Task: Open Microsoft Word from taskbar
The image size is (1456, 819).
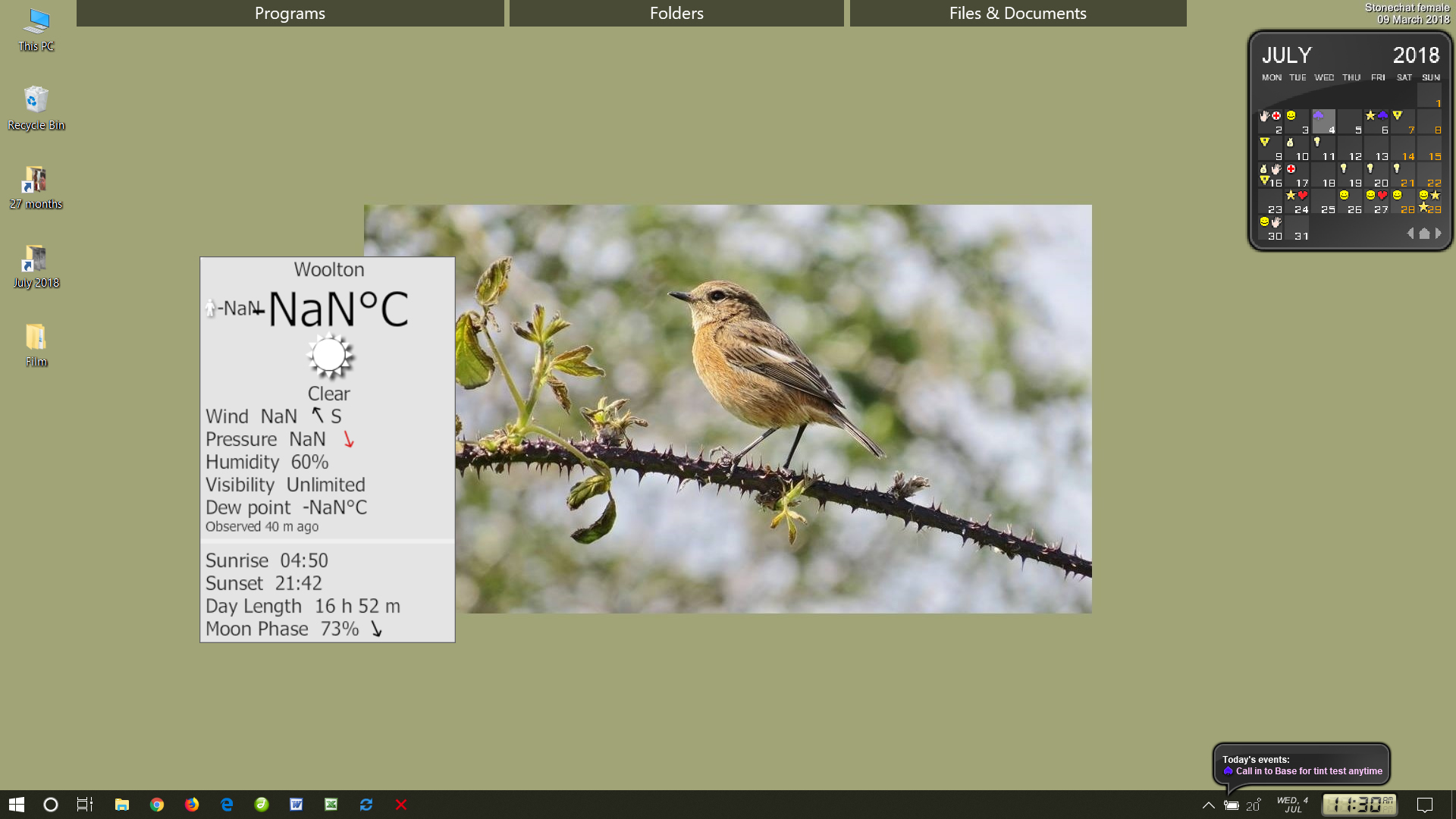Action: point(297,805)
